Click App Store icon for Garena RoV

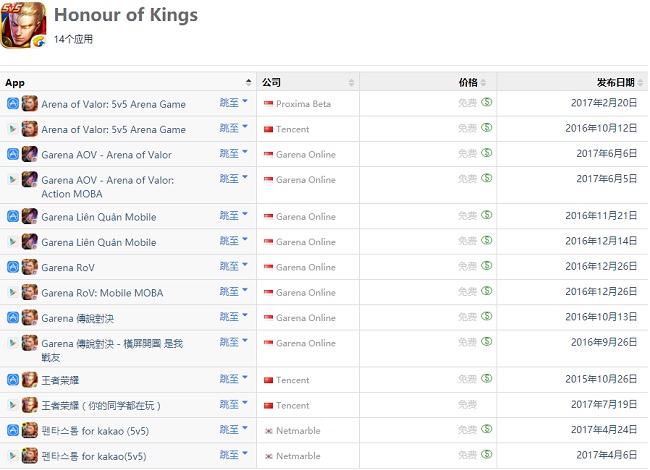tap(13, 267)
